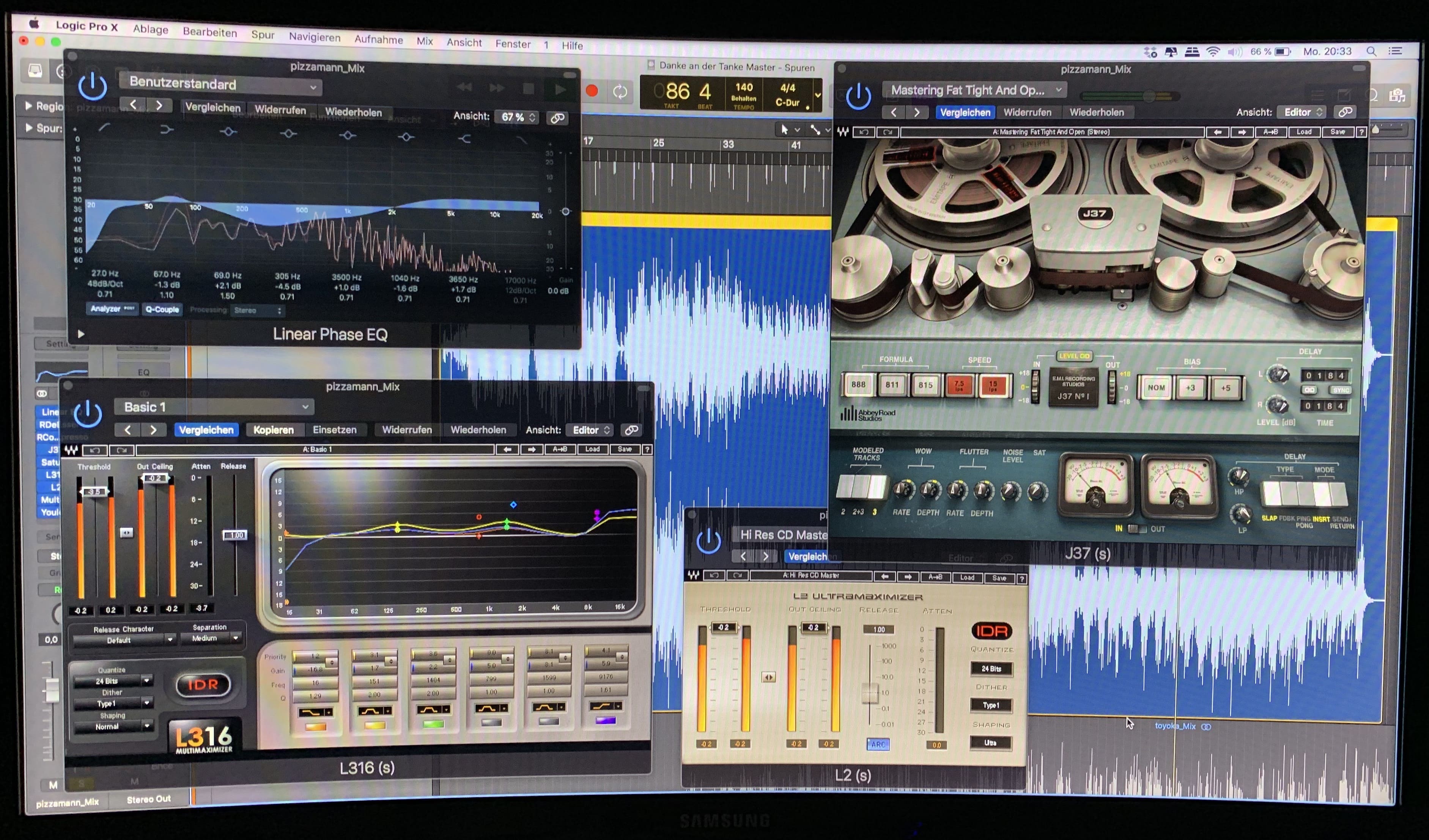Viewport: 1429px width, 840px height.
Task: Adjust Gain slider in Linear Phase EQ
Action: coord(565,211)
